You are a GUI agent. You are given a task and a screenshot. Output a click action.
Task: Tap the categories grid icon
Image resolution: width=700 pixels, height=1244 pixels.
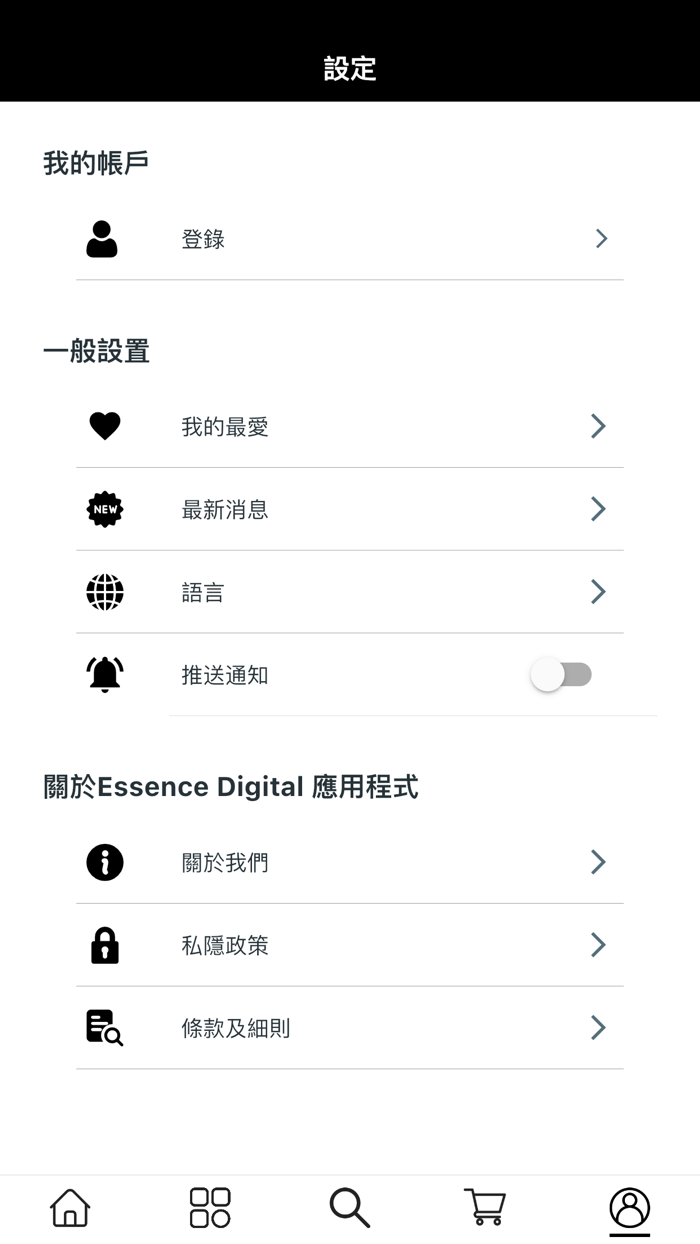(208, 1207)
